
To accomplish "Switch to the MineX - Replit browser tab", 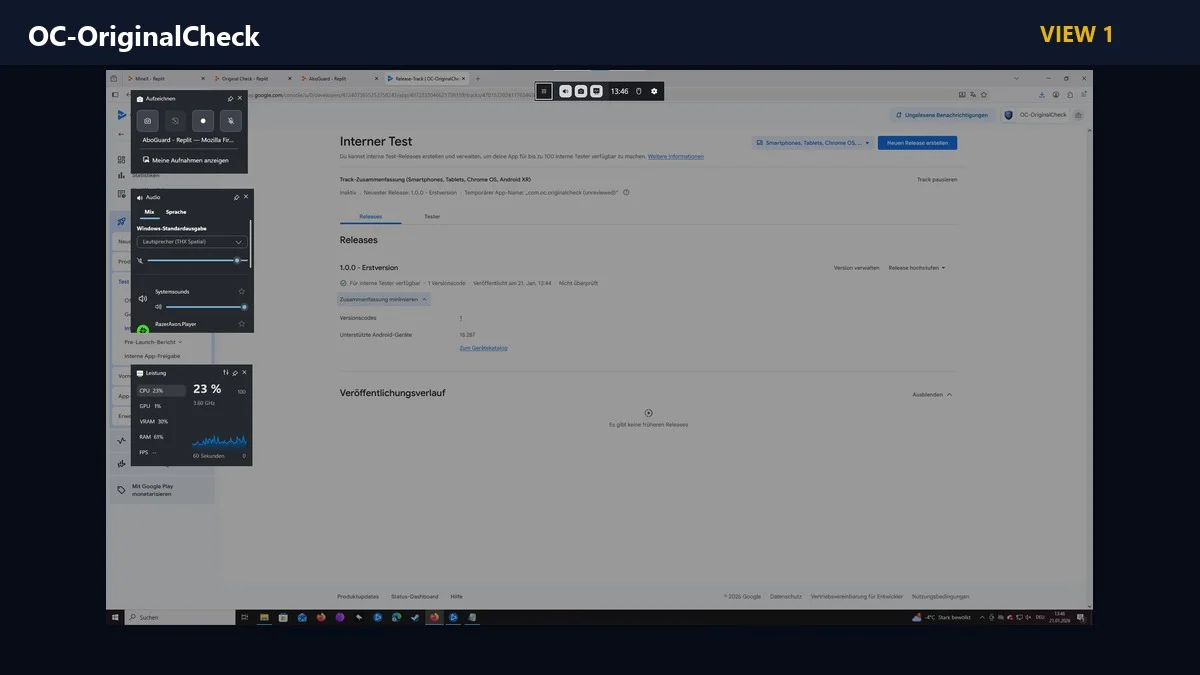I will [x=167, y=78].
